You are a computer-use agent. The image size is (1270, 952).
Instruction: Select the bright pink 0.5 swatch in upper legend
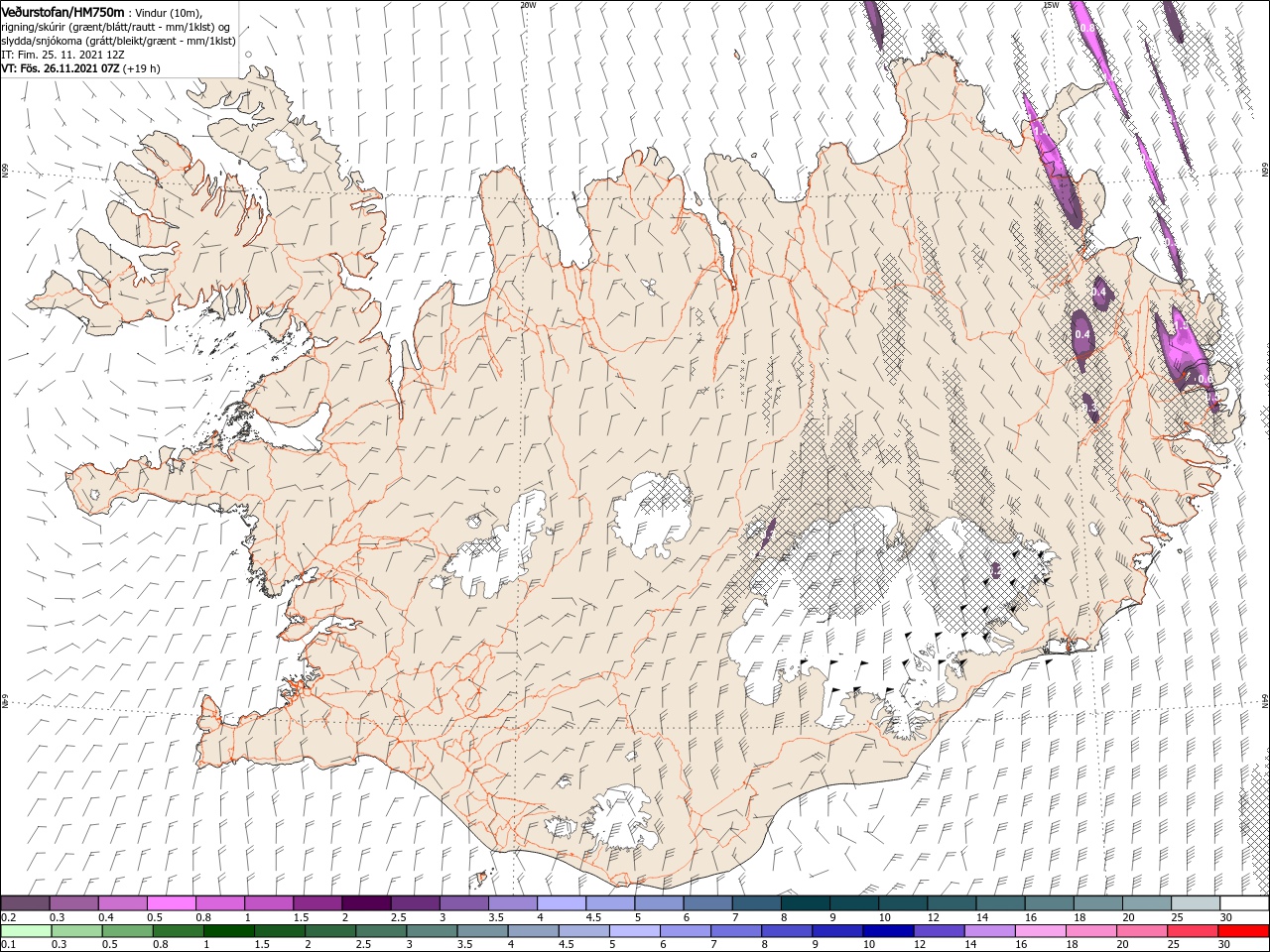pyautogui.click(x=171, y=902)
